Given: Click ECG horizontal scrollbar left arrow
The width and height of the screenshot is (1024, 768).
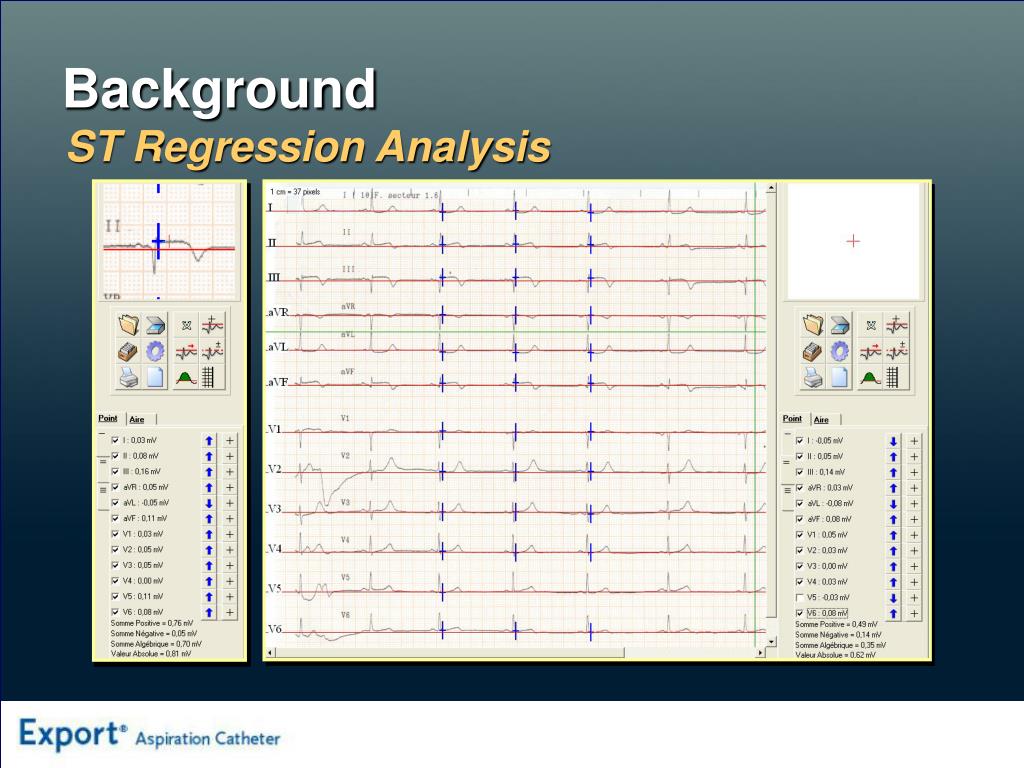Looking at the screenshot, I should point(271,652).
